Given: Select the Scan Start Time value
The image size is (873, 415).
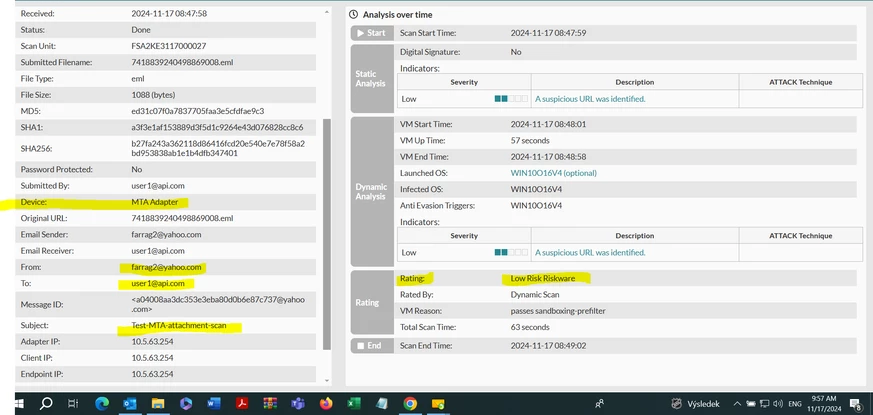Looking at the screenshot, I should click(548, 33).
